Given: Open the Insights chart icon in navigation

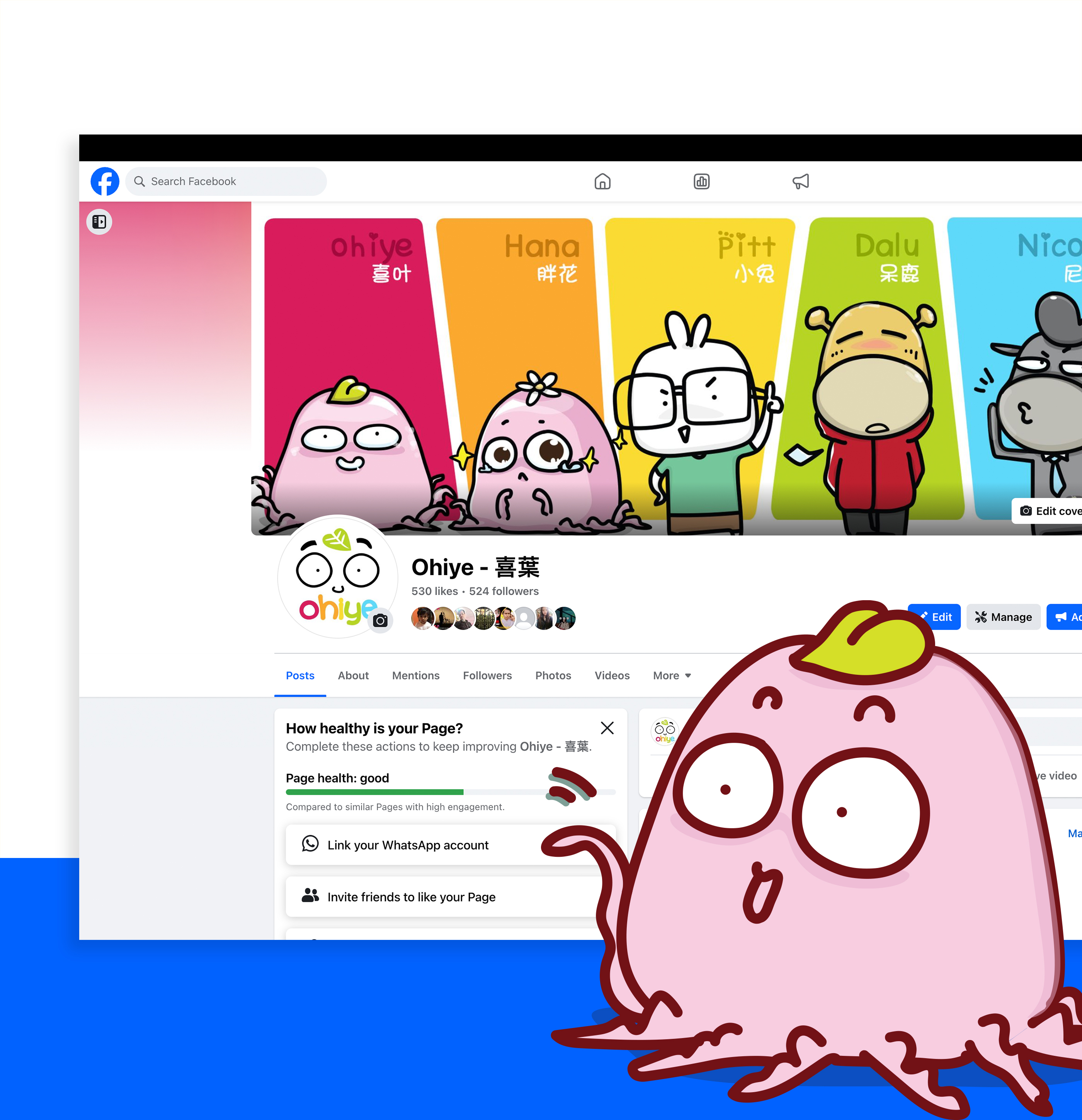Looking at the screenshot, I should [x=701, y=182].
